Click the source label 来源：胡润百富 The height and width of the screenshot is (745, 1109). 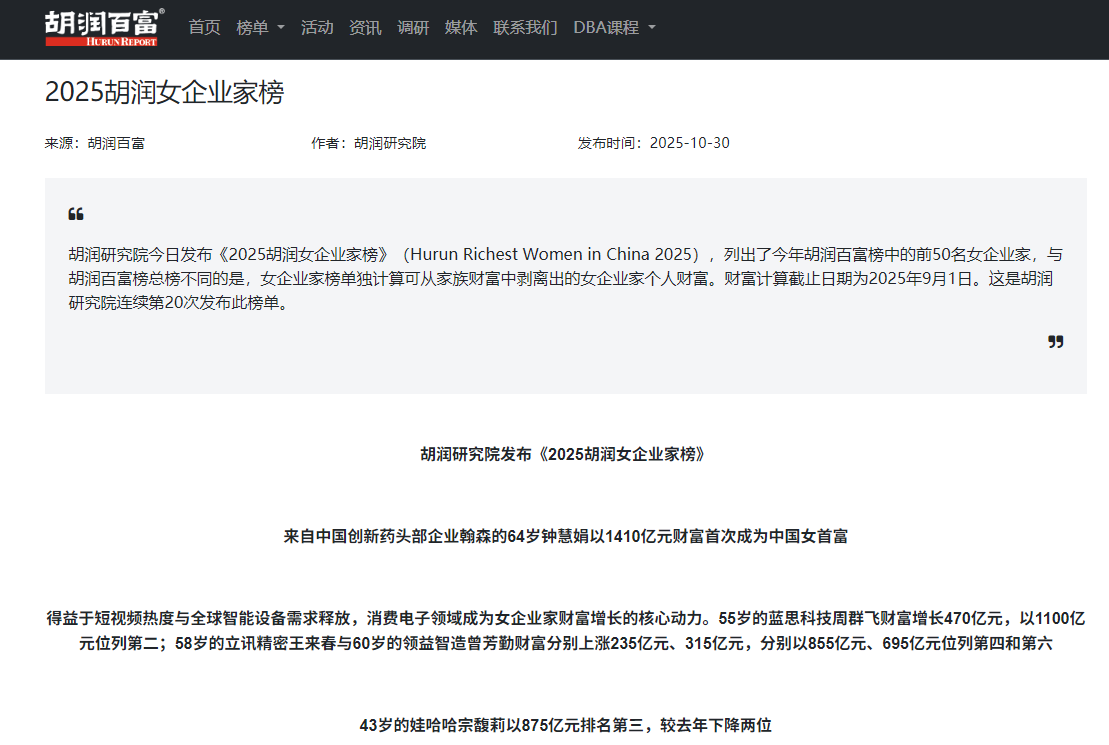(95, 143)
